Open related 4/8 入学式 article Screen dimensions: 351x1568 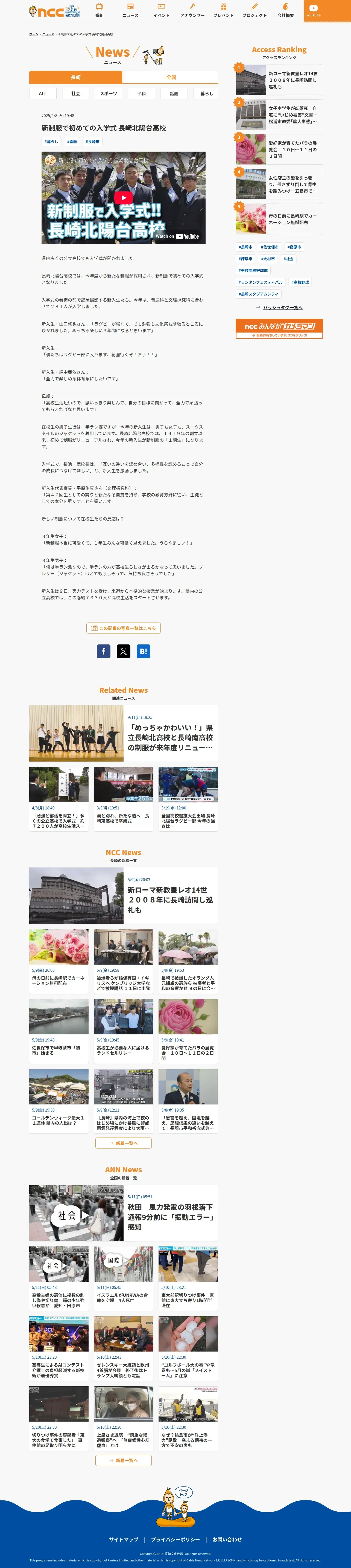click(59, 800)
